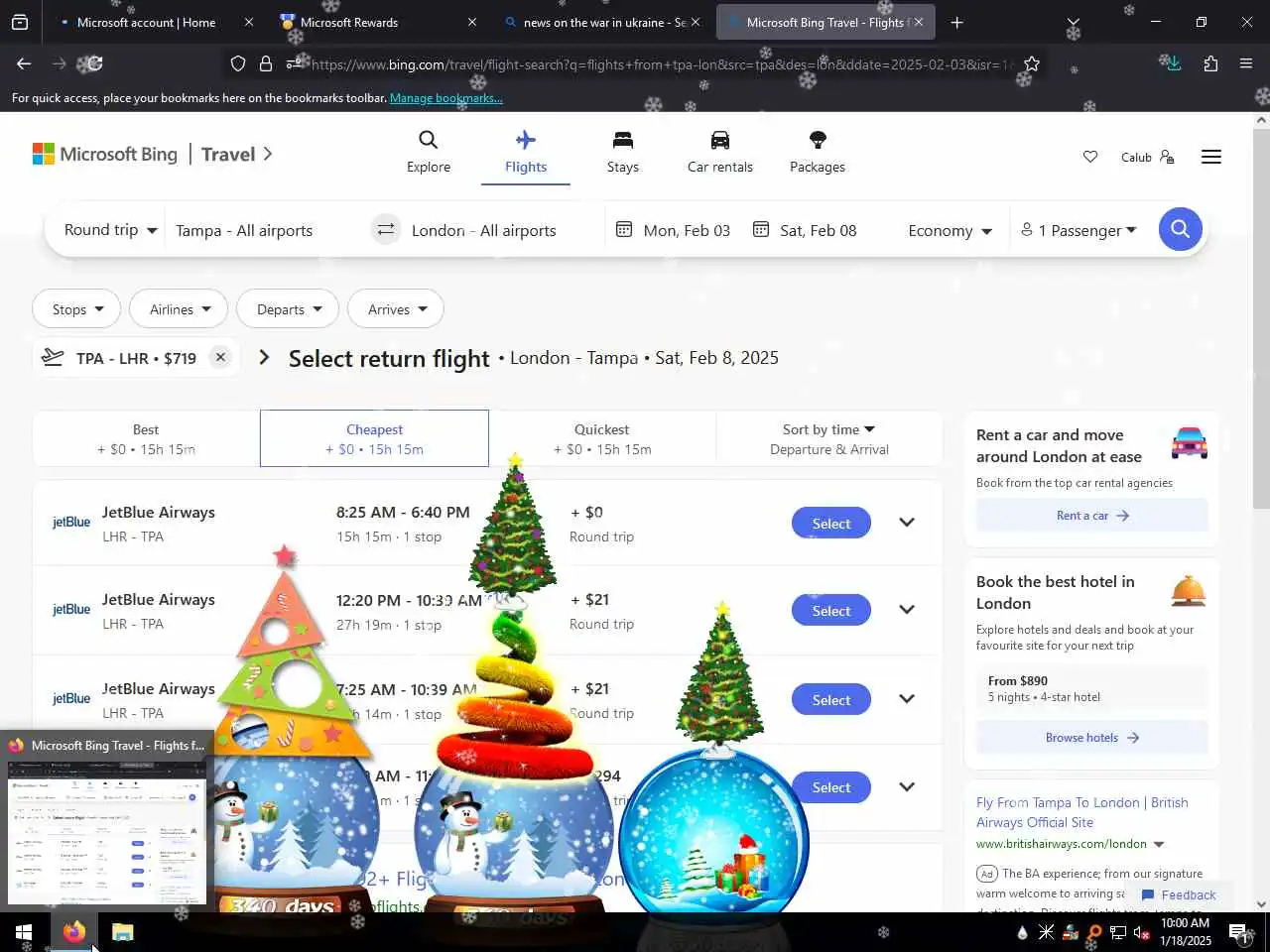Select the Cheapest sort tab
This screenshot has width=1270, height=952.
pos(374,438)
